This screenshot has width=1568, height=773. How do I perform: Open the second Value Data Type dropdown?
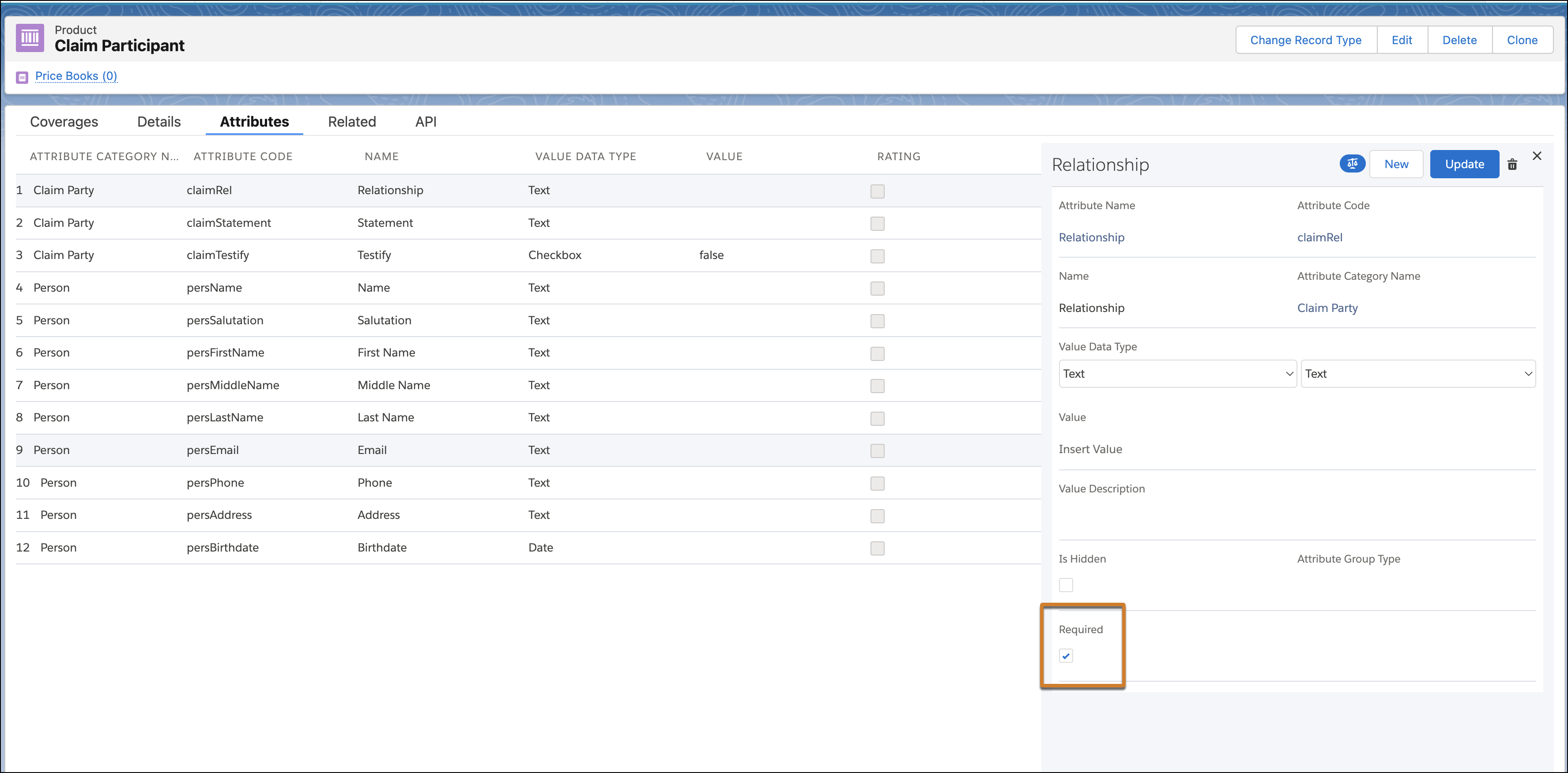click(1417, 374)
